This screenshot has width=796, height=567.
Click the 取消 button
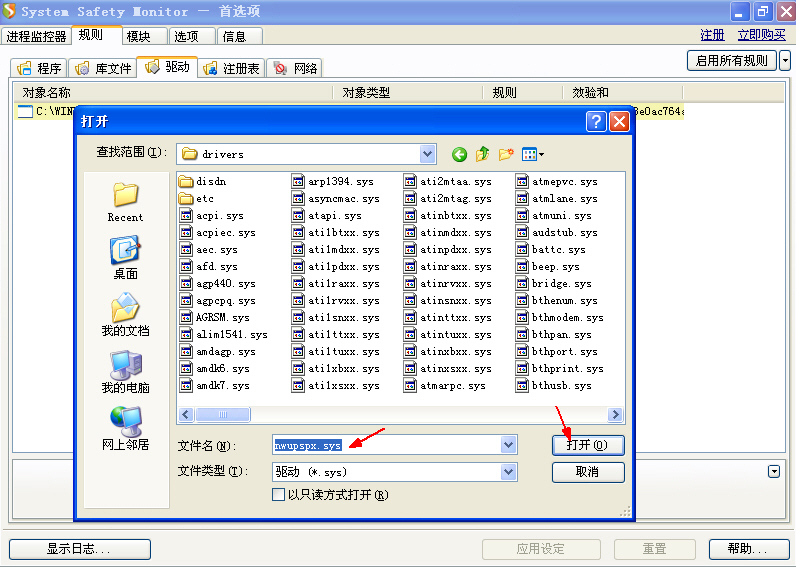(588, 472)
